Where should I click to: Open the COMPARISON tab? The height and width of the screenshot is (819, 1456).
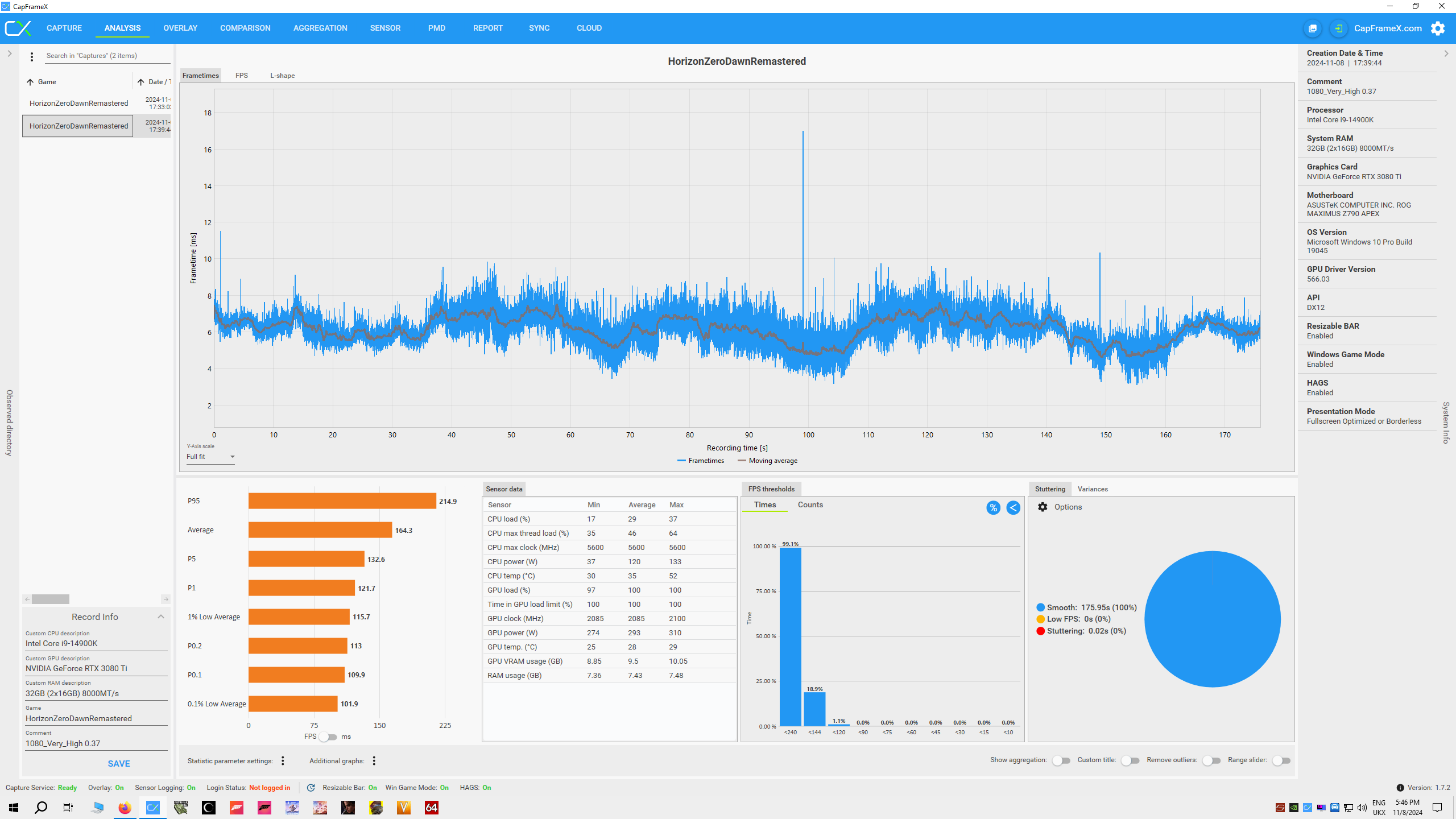click(x=245, y=28)
